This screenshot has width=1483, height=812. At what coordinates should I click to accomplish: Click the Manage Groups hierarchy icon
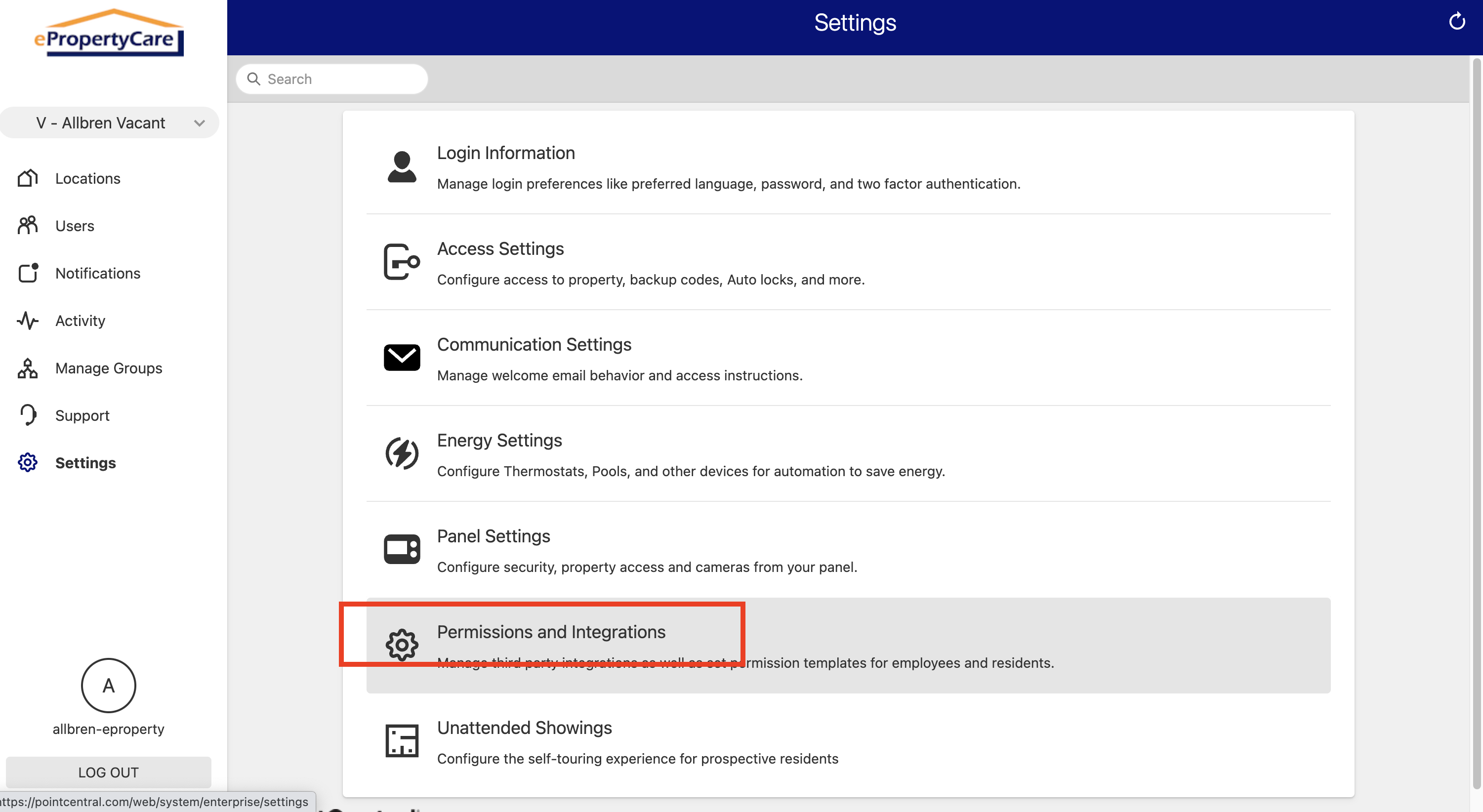(27, 368)
